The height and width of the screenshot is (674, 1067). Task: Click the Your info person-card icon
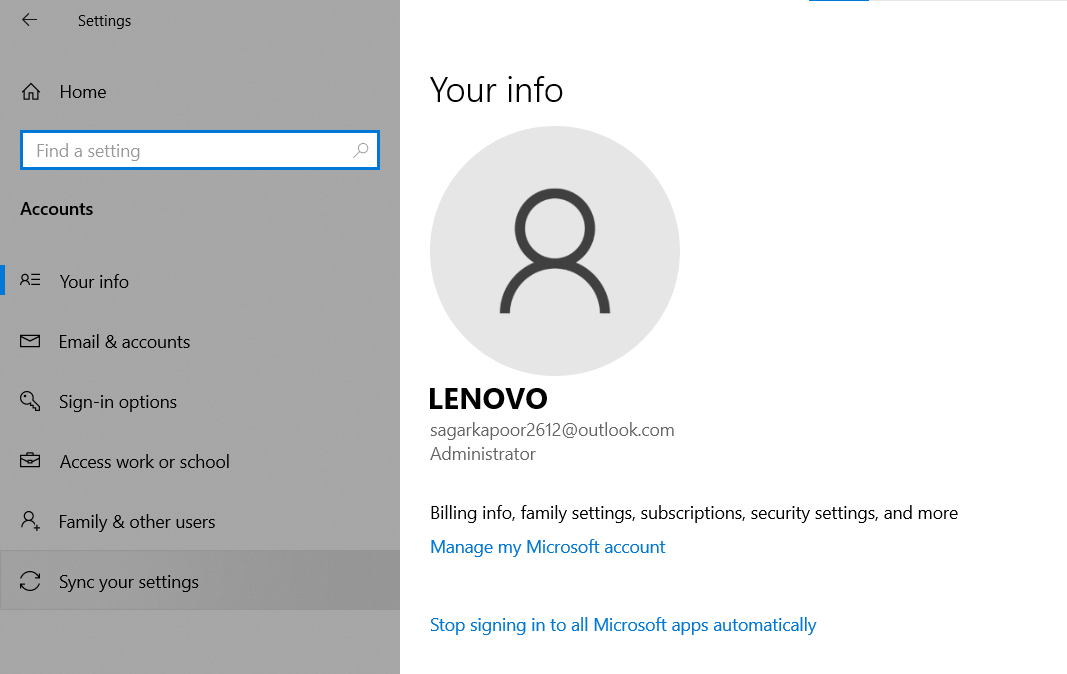point(31,281)
